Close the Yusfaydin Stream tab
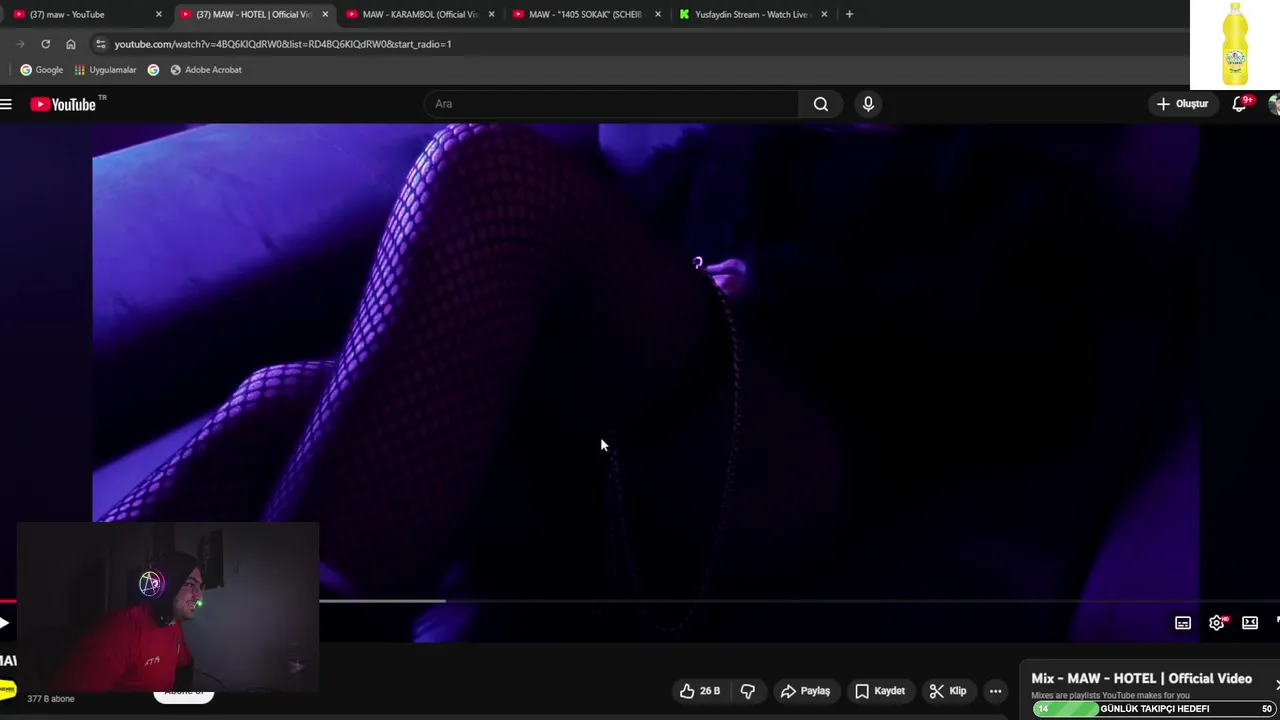The width and height of the screenshot is (1280, 720). point(824,14)
